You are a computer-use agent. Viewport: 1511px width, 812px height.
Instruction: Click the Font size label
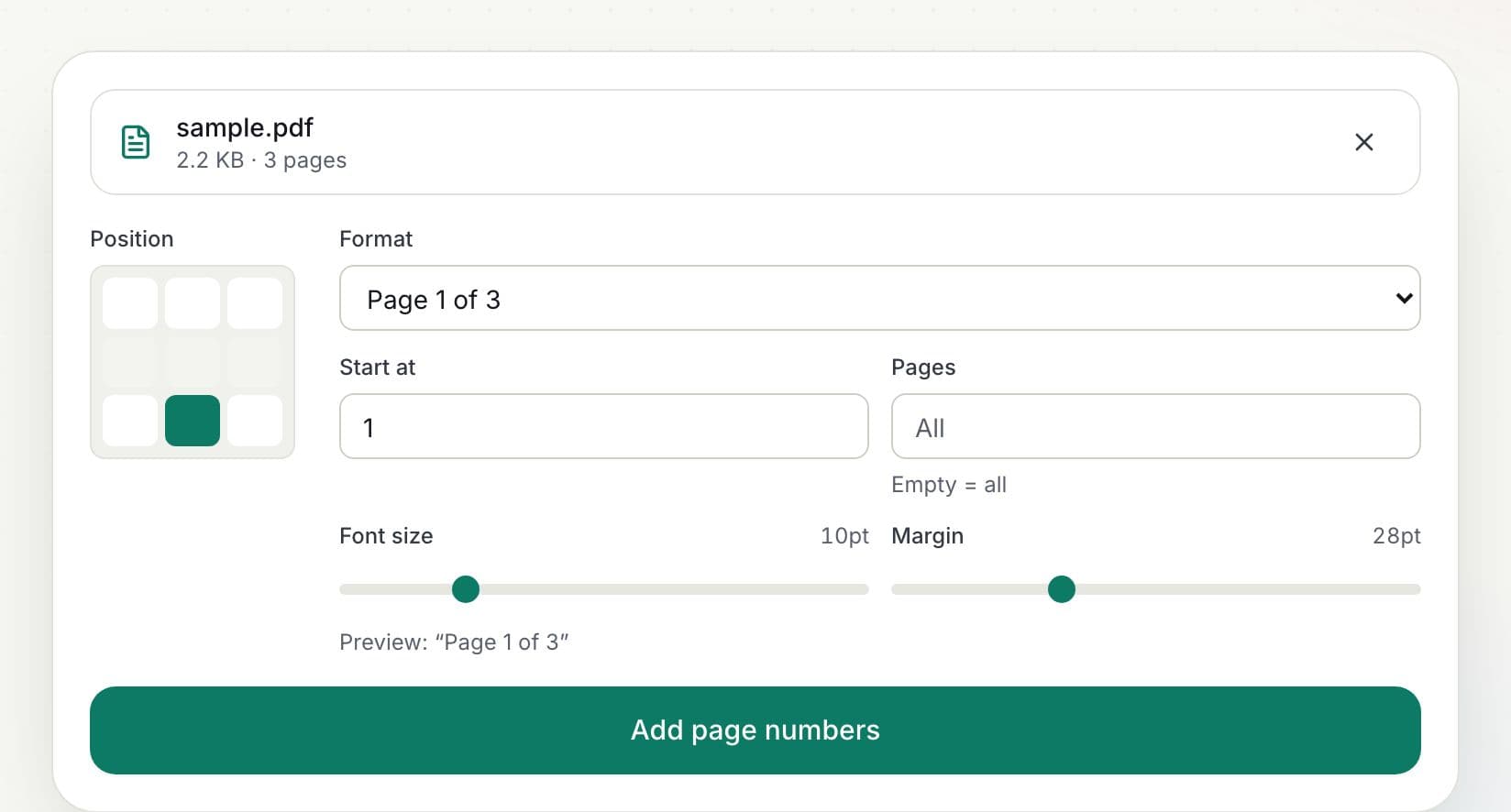(386, 536)
